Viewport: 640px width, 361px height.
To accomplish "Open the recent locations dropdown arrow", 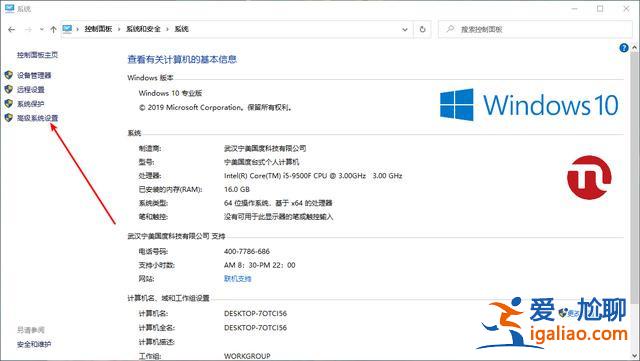I will [42, 29].
